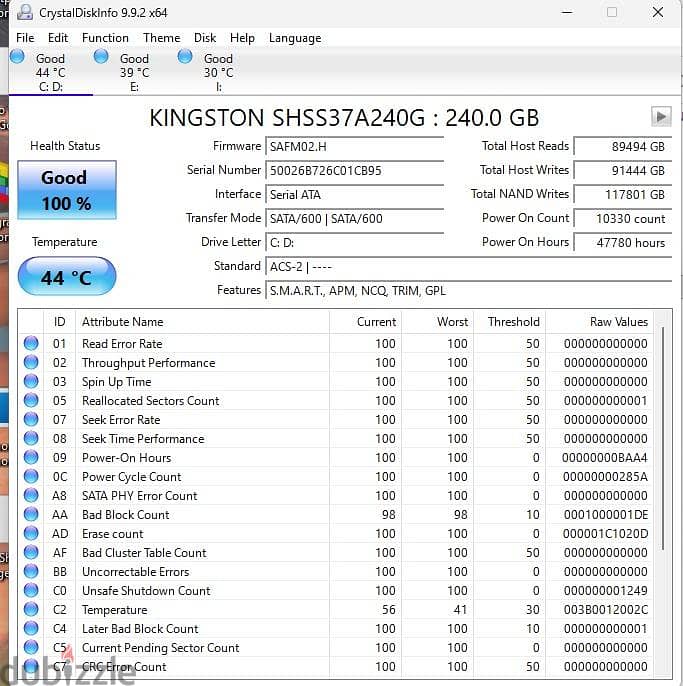Click the Drive Letter field C: D:
Screen dimensions: 683x686
[354, 242]
